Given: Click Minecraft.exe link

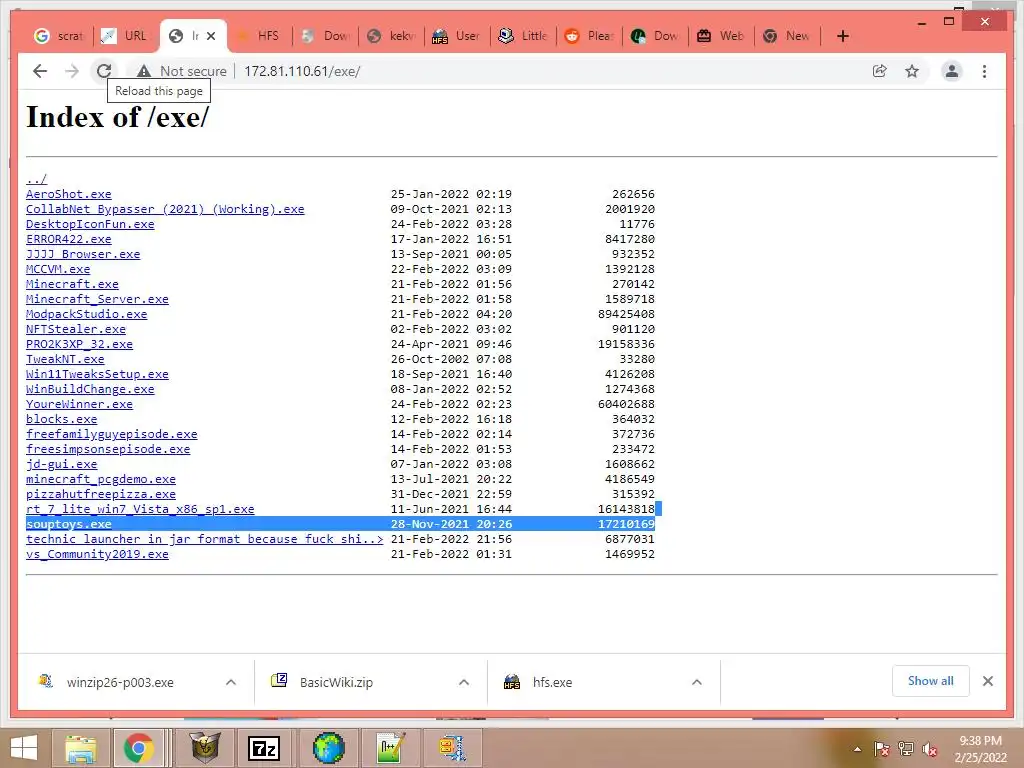Looking at the screenshot, I should [x=72, y=284].
